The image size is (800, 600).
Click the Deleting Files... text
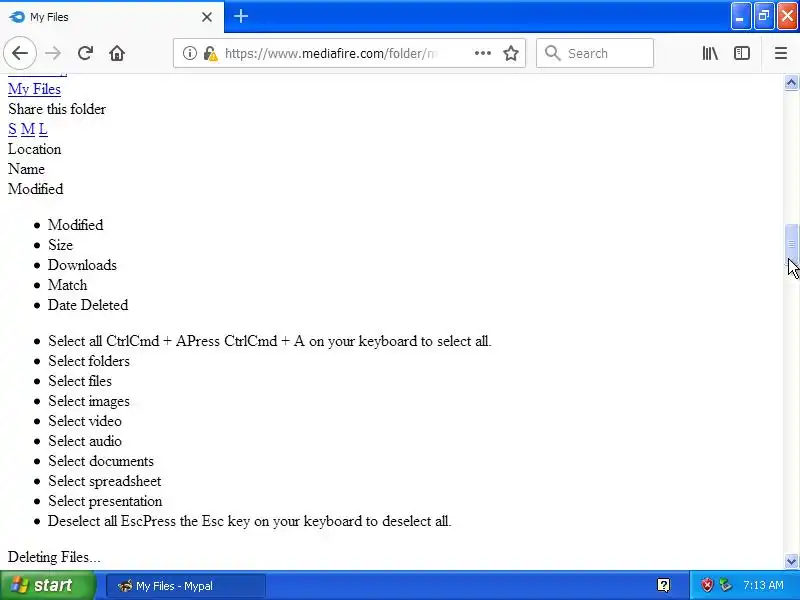point(54,557)
